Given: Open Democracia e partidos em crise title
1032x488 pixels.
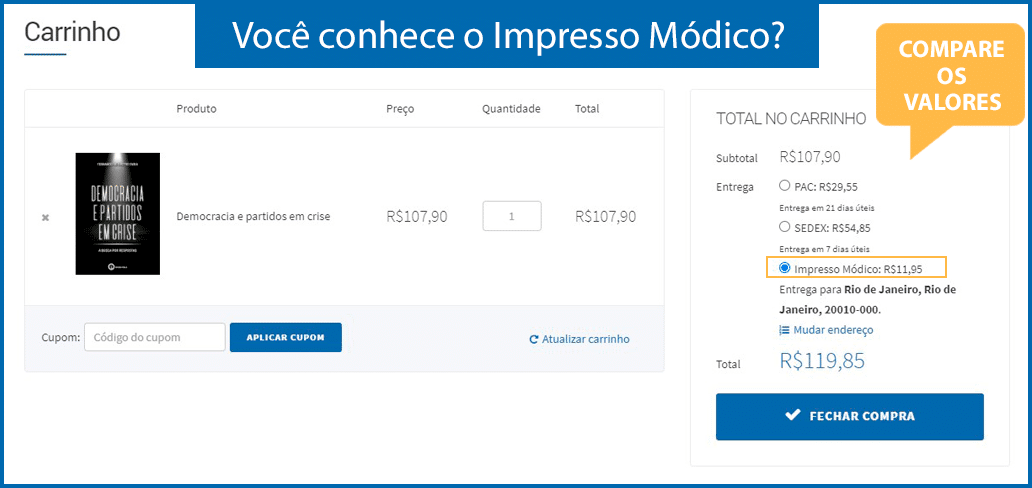Looking at the screenshot, I should [x=253, y=216].
